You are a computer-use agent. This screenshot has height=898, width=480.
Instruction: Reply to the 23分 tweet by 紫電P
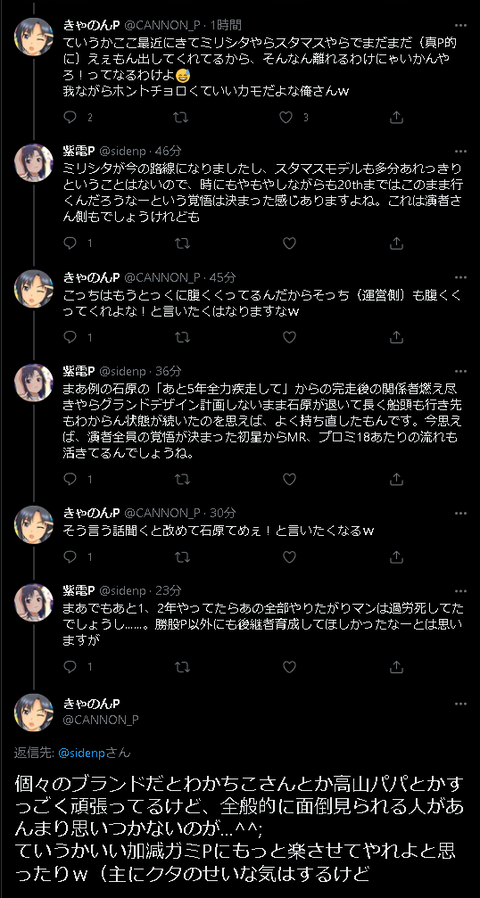pos(69,667)
